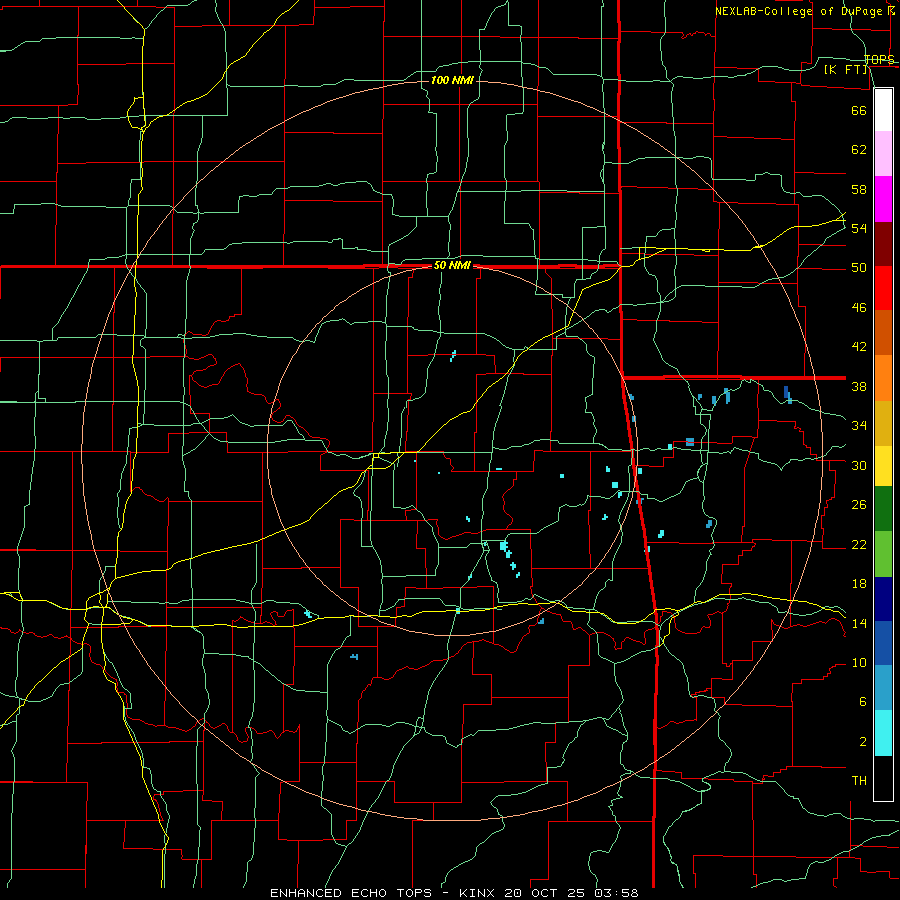Click the scale value "6"
The width and height of the screenshot is (900, 900).
pos(862,702)
